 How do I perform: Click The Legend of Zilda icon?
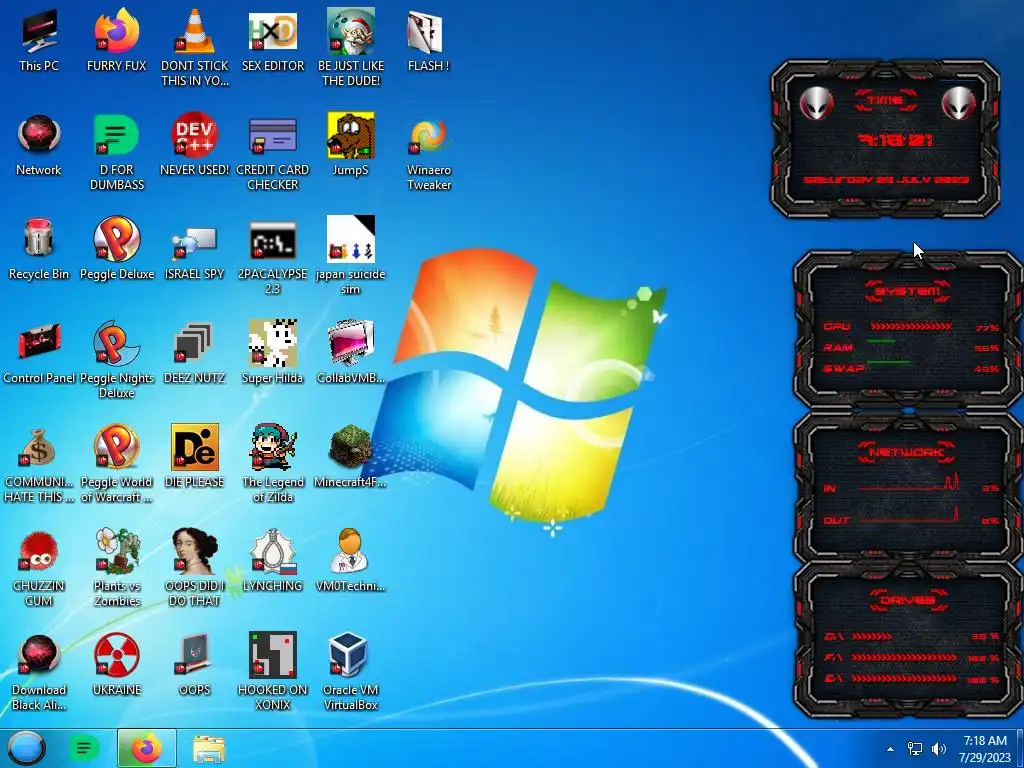[273, 448]
